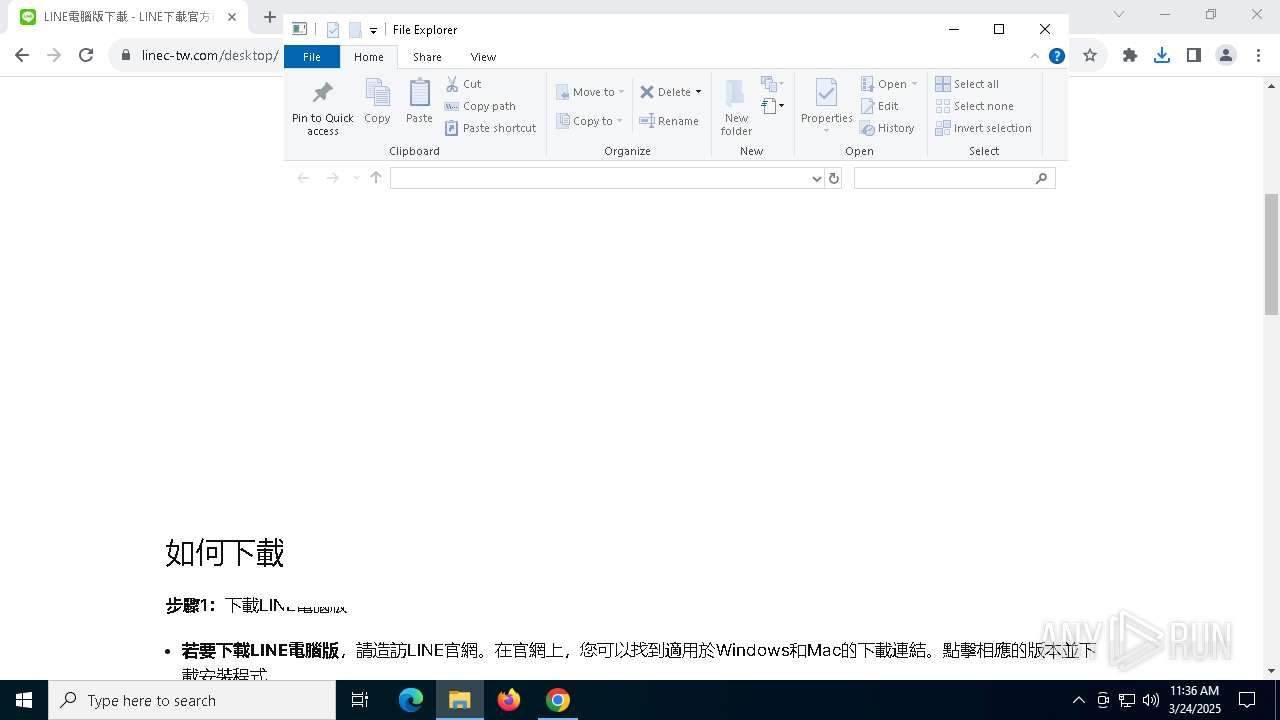Screen dimensions: 1280x720
Task: Click the History button
Action: (x=888, y=128)
